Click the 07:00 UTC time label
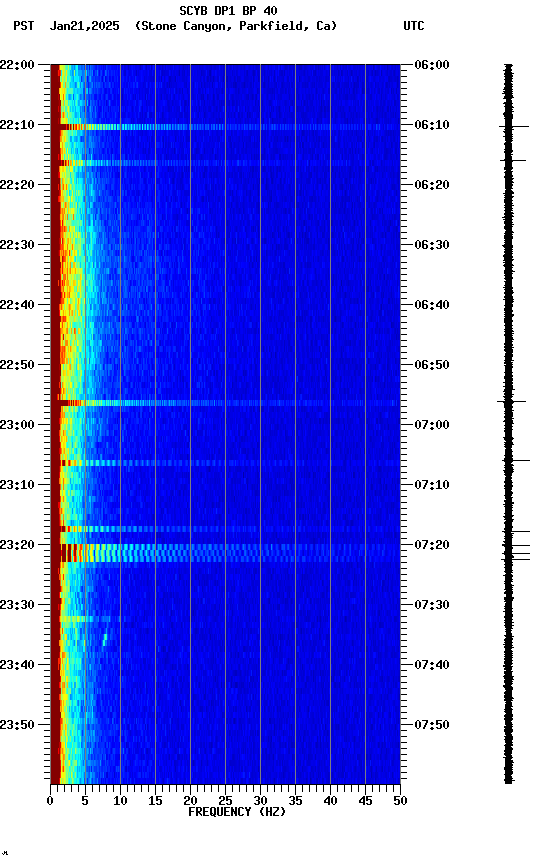Screen dimensions: 552x864 [431, 425]
